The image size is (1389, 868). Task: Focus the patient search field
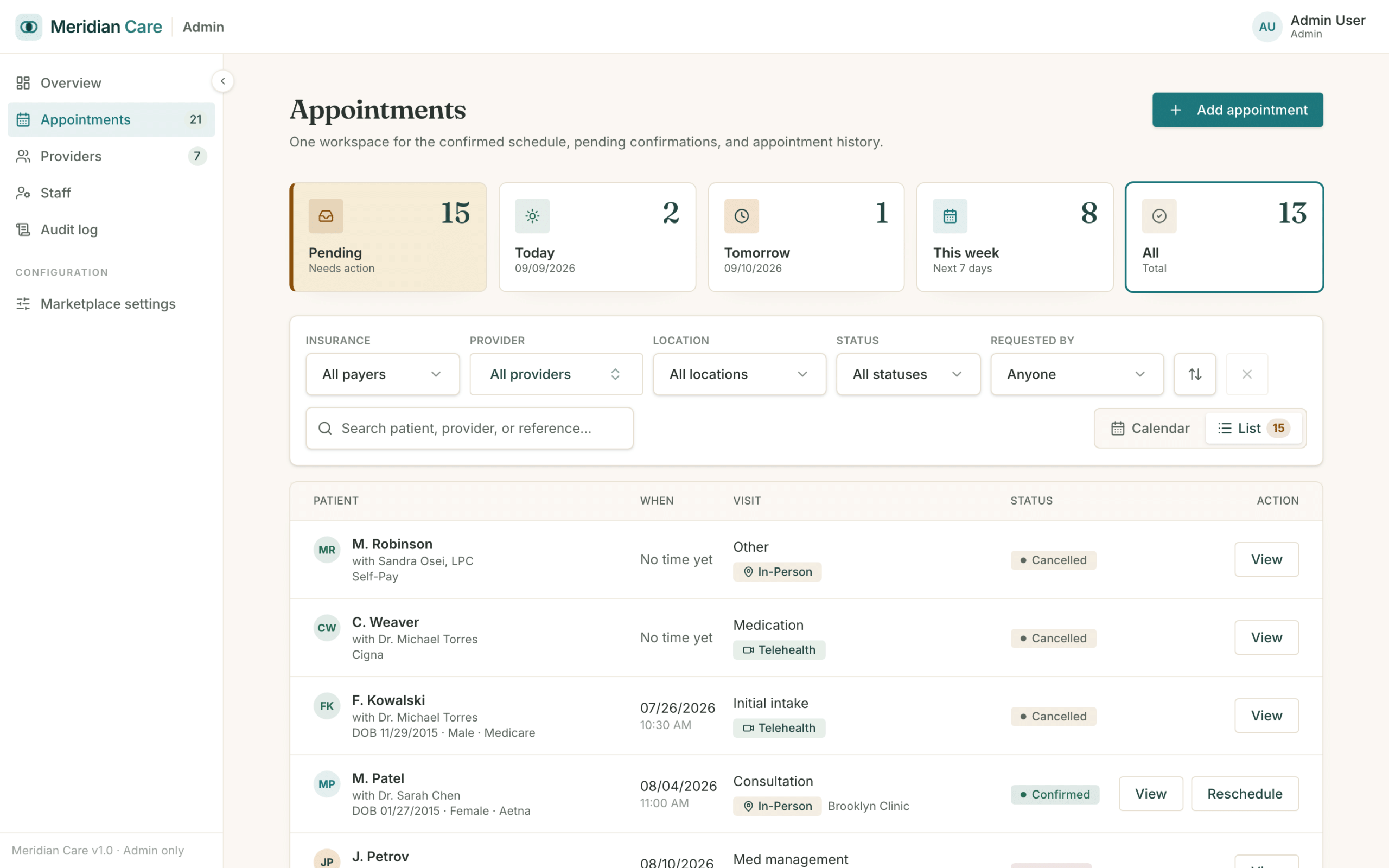pos(469,428)
